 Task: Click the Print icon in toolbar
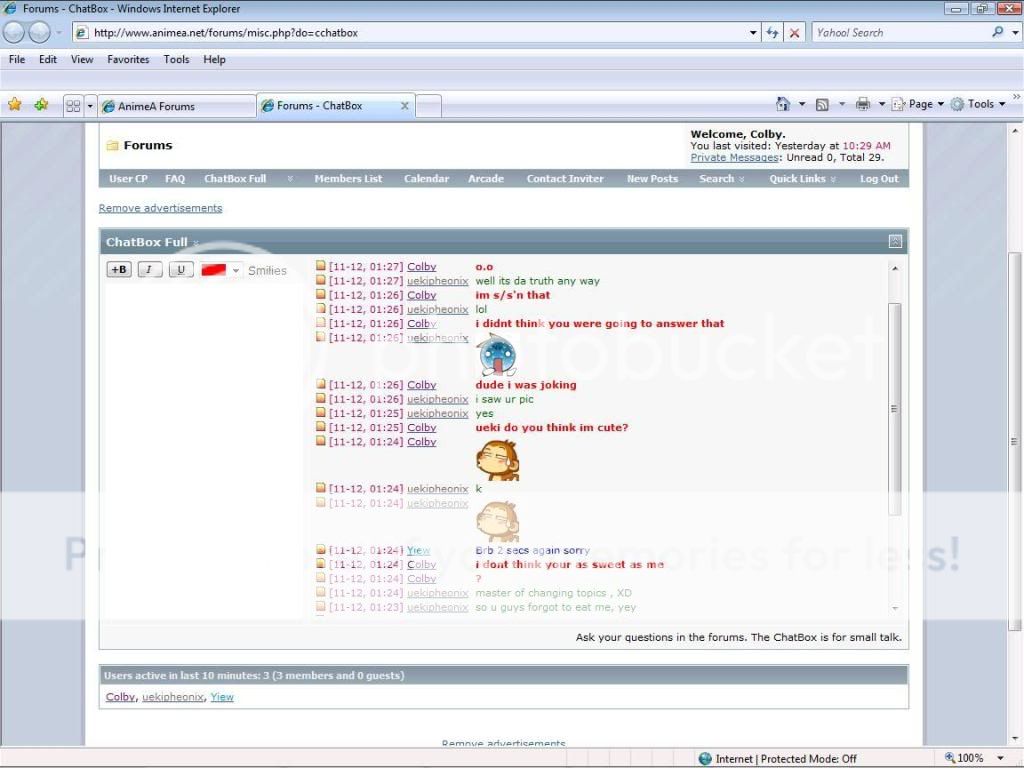[862, 104]
